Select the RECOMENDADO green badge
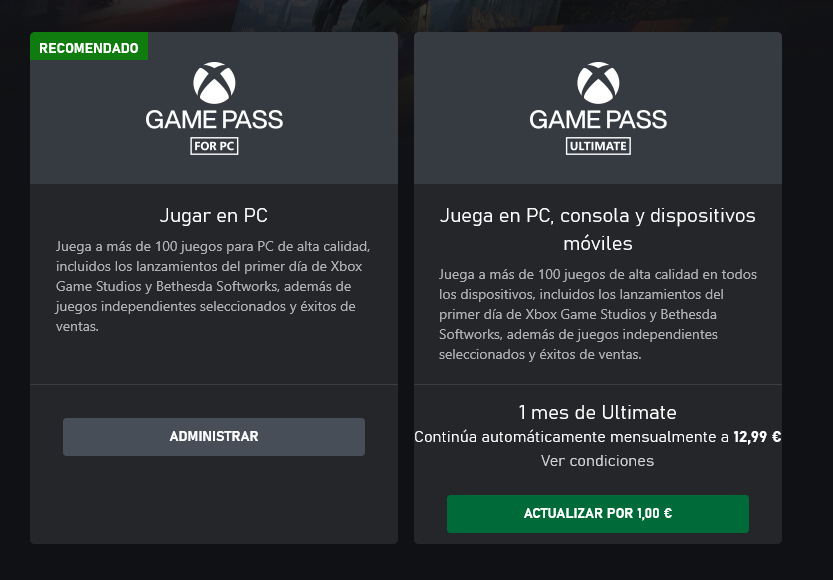The image size is (833, 580). pos(89,47)
